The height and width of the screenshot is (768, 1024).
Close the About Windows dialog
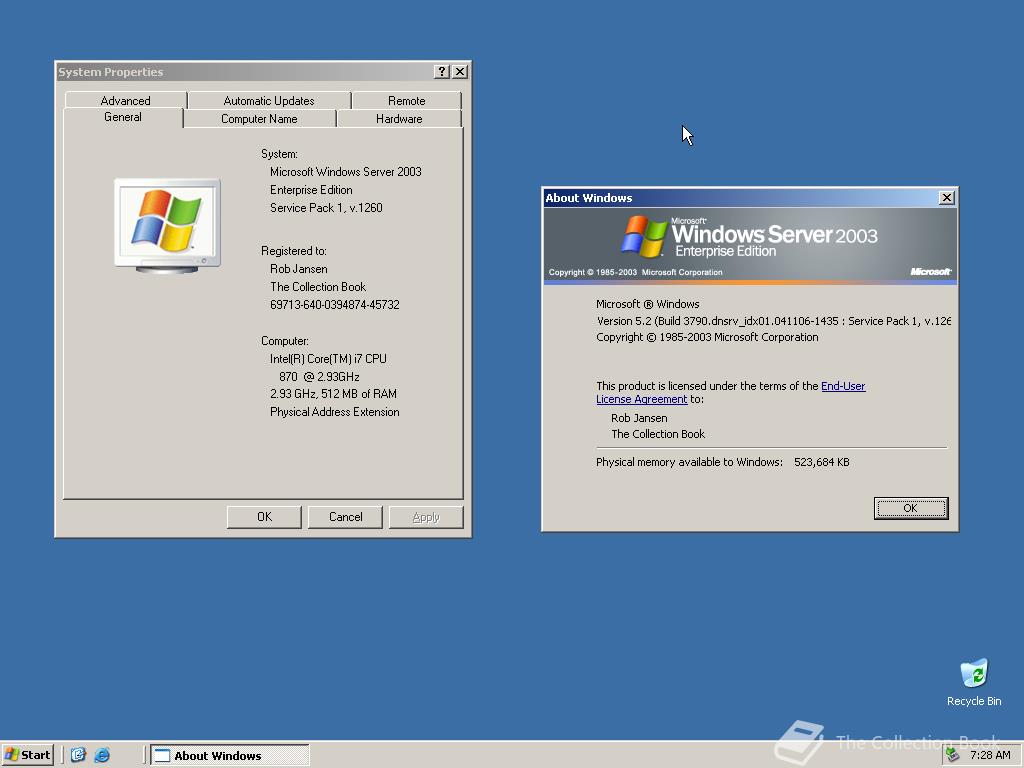coord(946,197)
